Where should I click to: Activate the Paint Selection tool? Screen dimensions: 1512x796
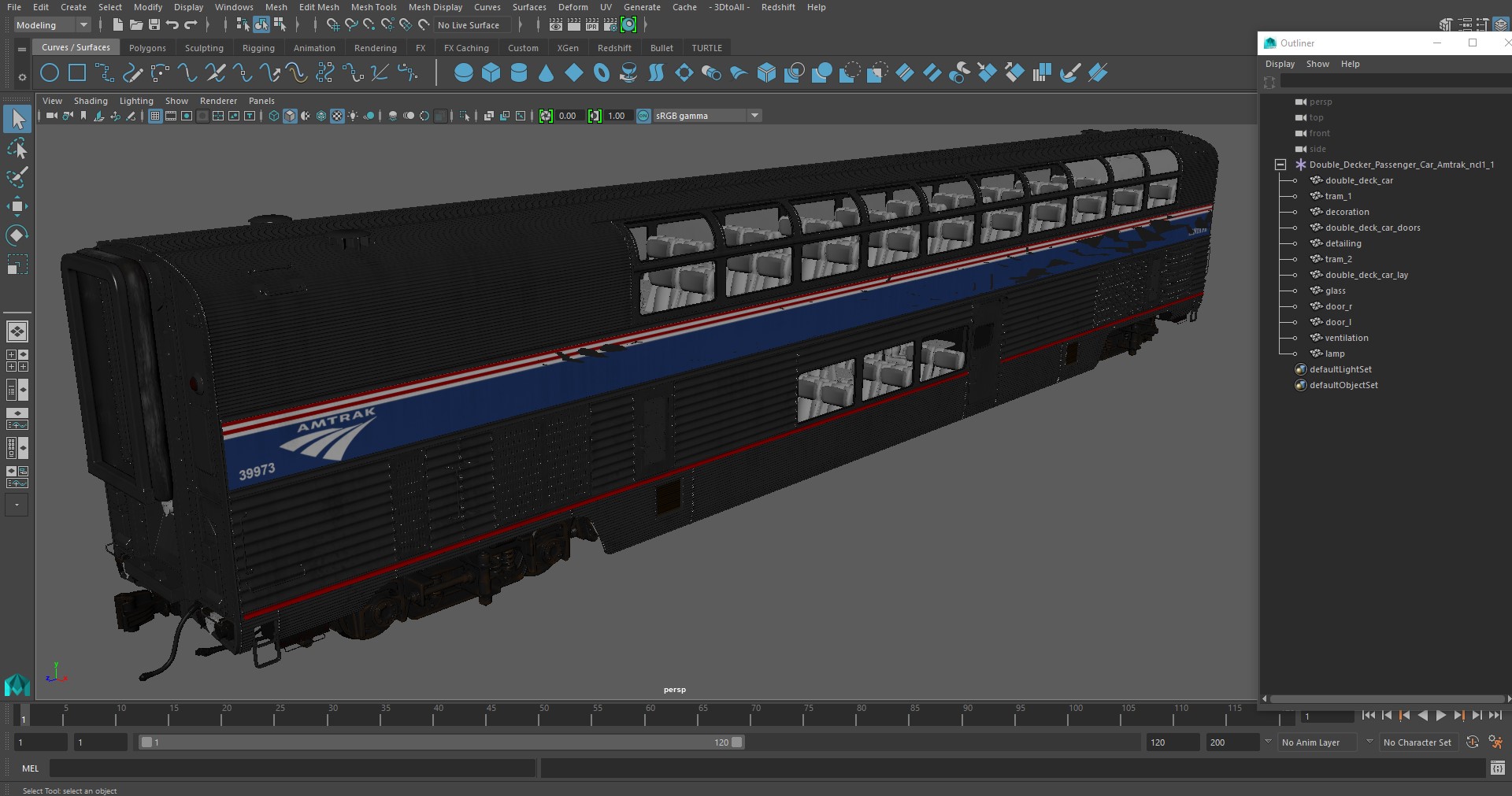point(17,177)
